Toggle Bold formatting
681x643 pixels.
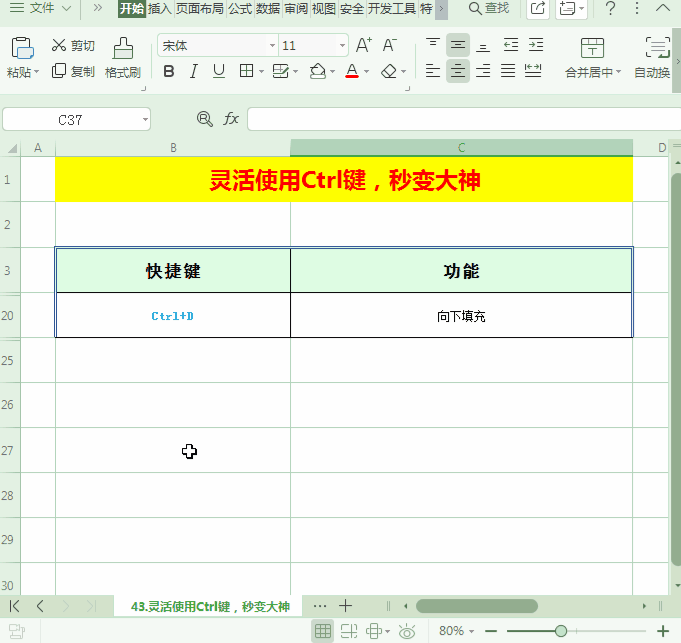point(169,71)
